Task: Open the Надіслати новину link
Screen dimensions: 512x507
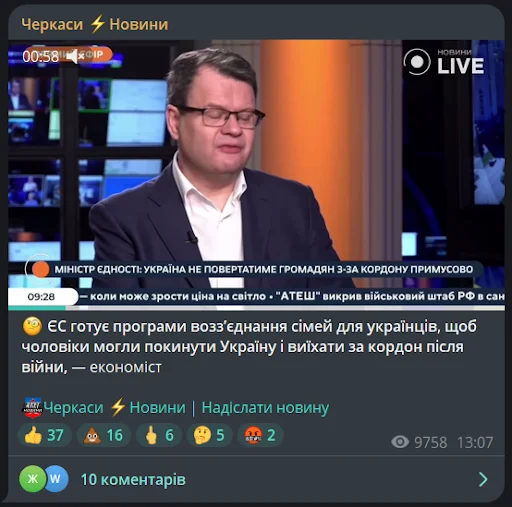Action: coord(265,408)
